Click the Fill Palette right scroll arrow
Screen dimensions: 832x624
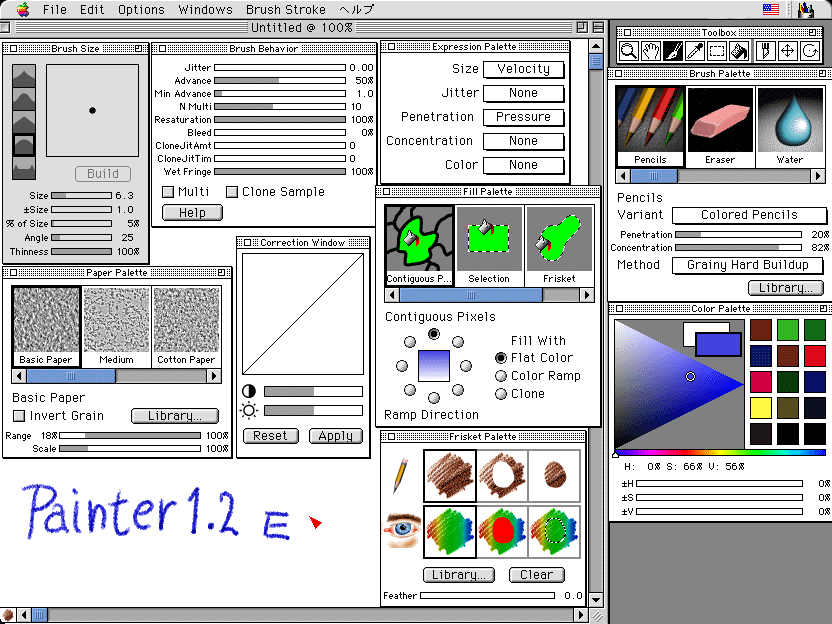coord(587,295)
